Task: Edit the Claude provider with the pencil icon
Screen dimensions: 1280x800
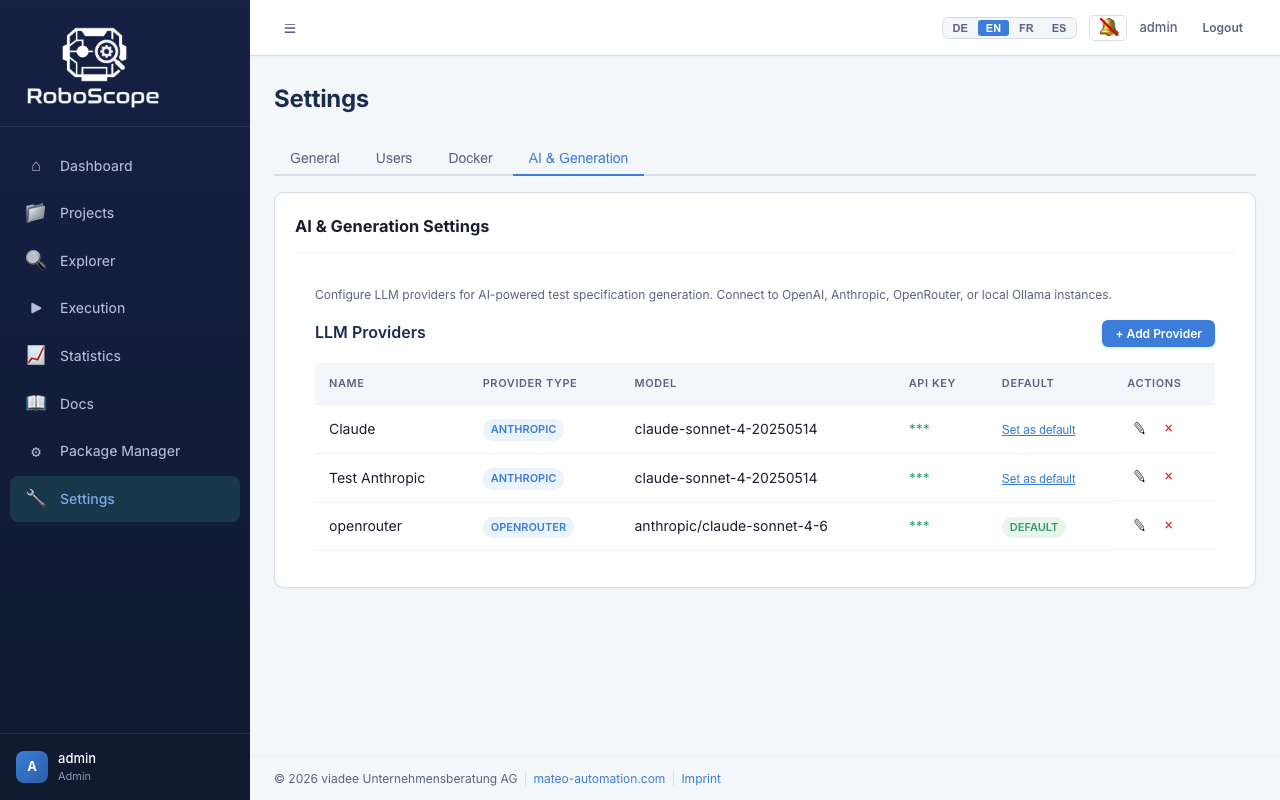Action: pos(1139,428)
